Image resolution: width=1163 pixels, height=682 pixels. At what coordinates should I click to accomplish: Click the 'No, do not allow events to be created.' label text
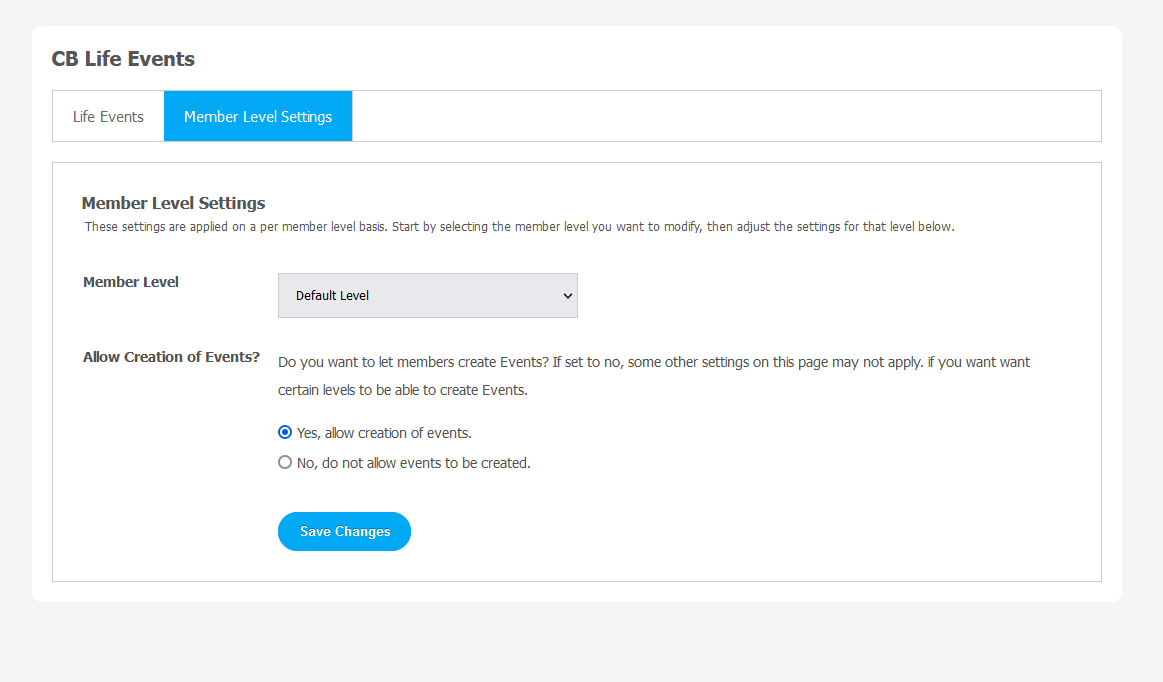(x=413, y=463)
